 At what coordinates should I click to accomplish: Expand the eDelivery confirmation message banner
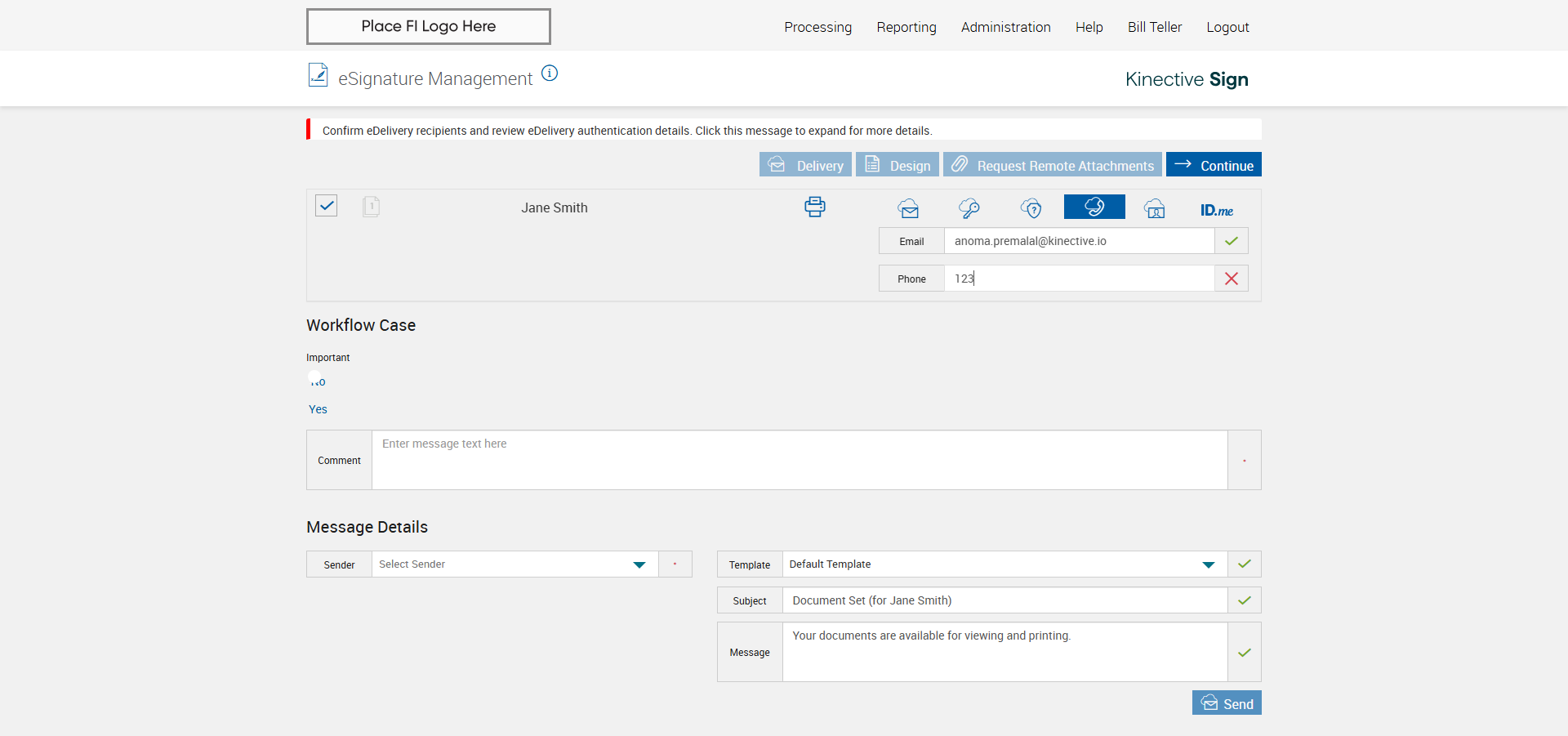tap(626, 131)
